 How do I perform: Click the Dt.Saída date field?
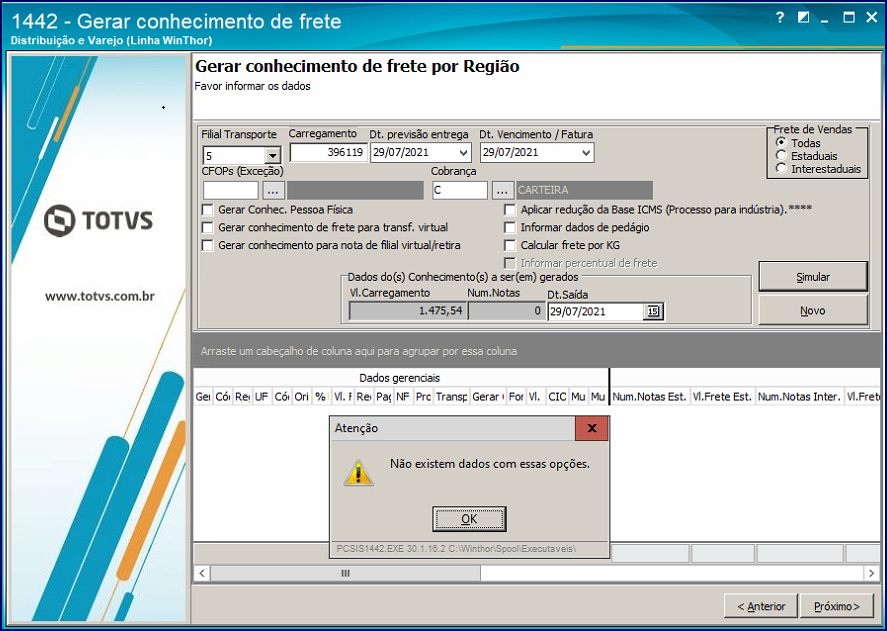pos(595,311)
